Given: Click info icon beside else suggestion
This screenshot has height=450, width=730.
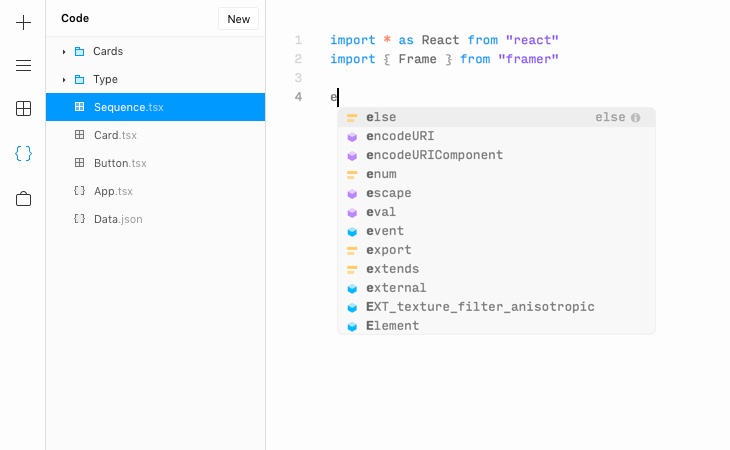Looking at the screenshot, I should (635, 117).
